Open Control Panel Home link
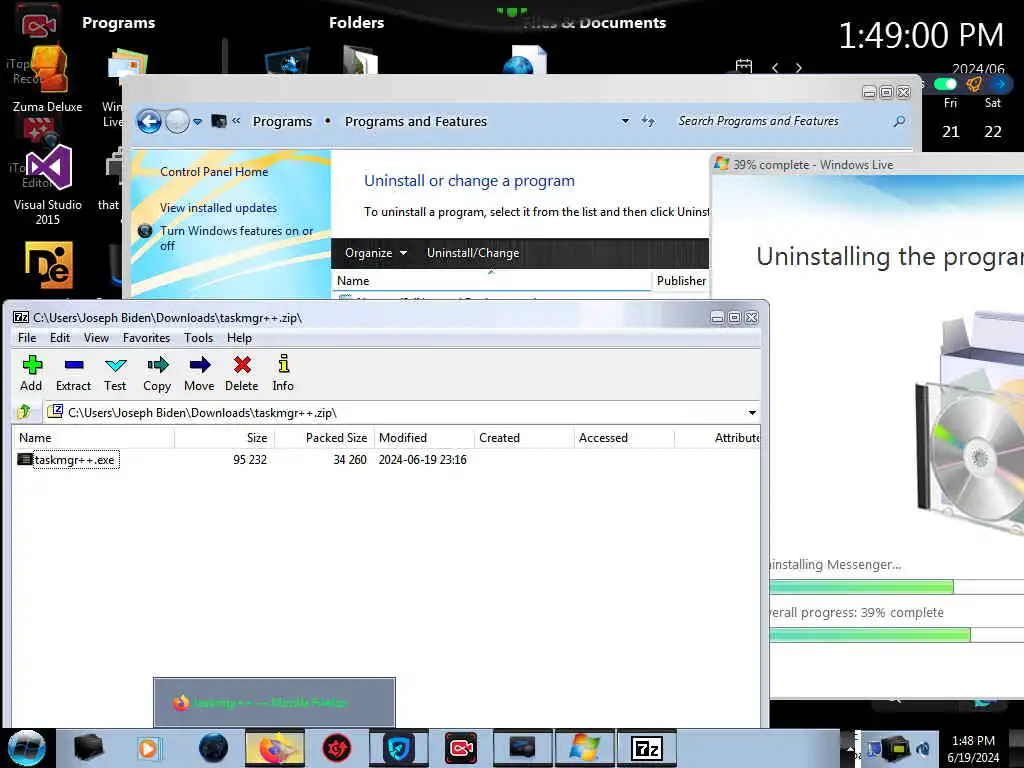This screenshot has height=768, width=1024. point(214,172)
